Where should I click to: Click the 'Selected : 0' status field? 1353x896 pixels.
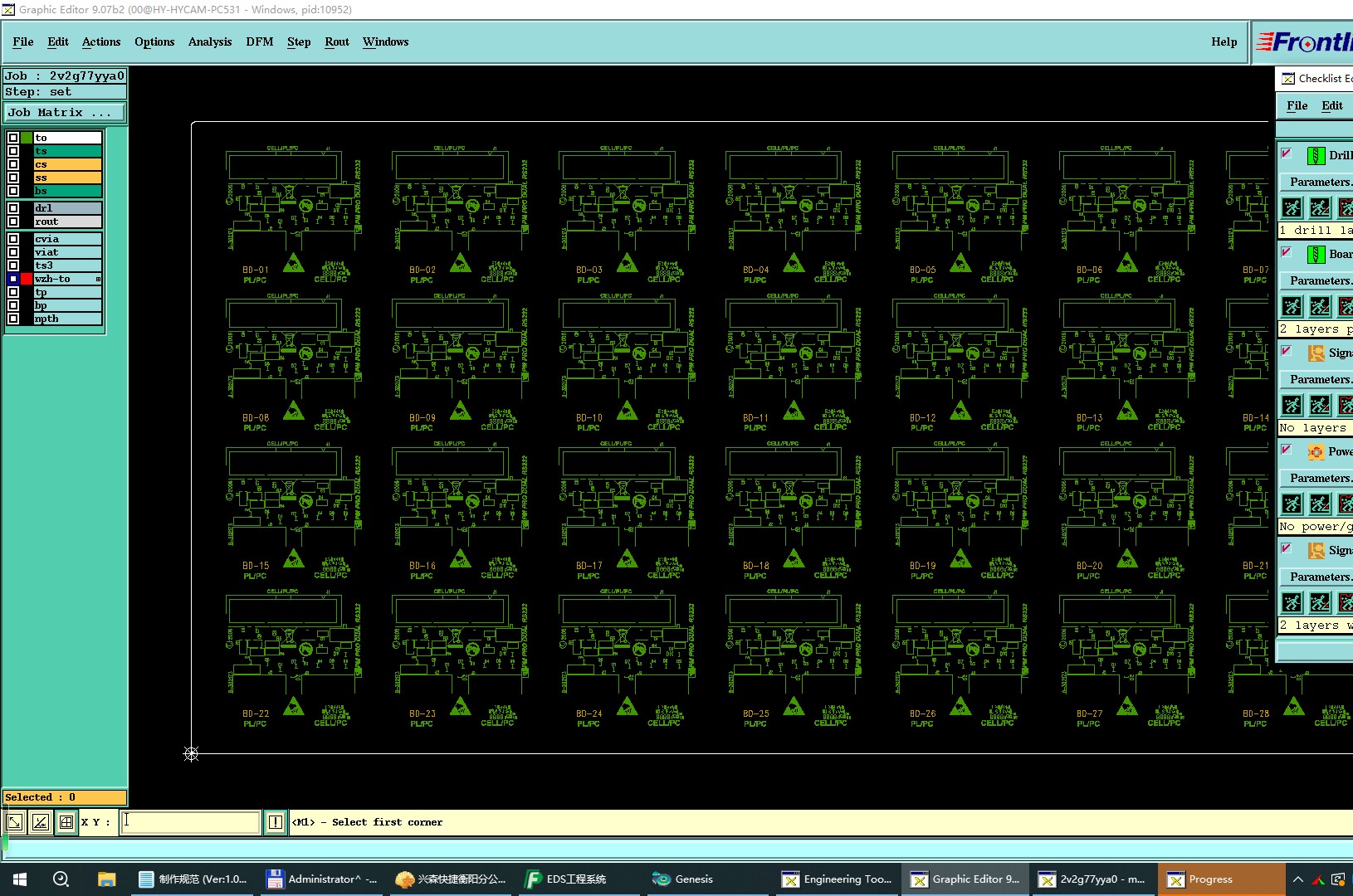65,797
